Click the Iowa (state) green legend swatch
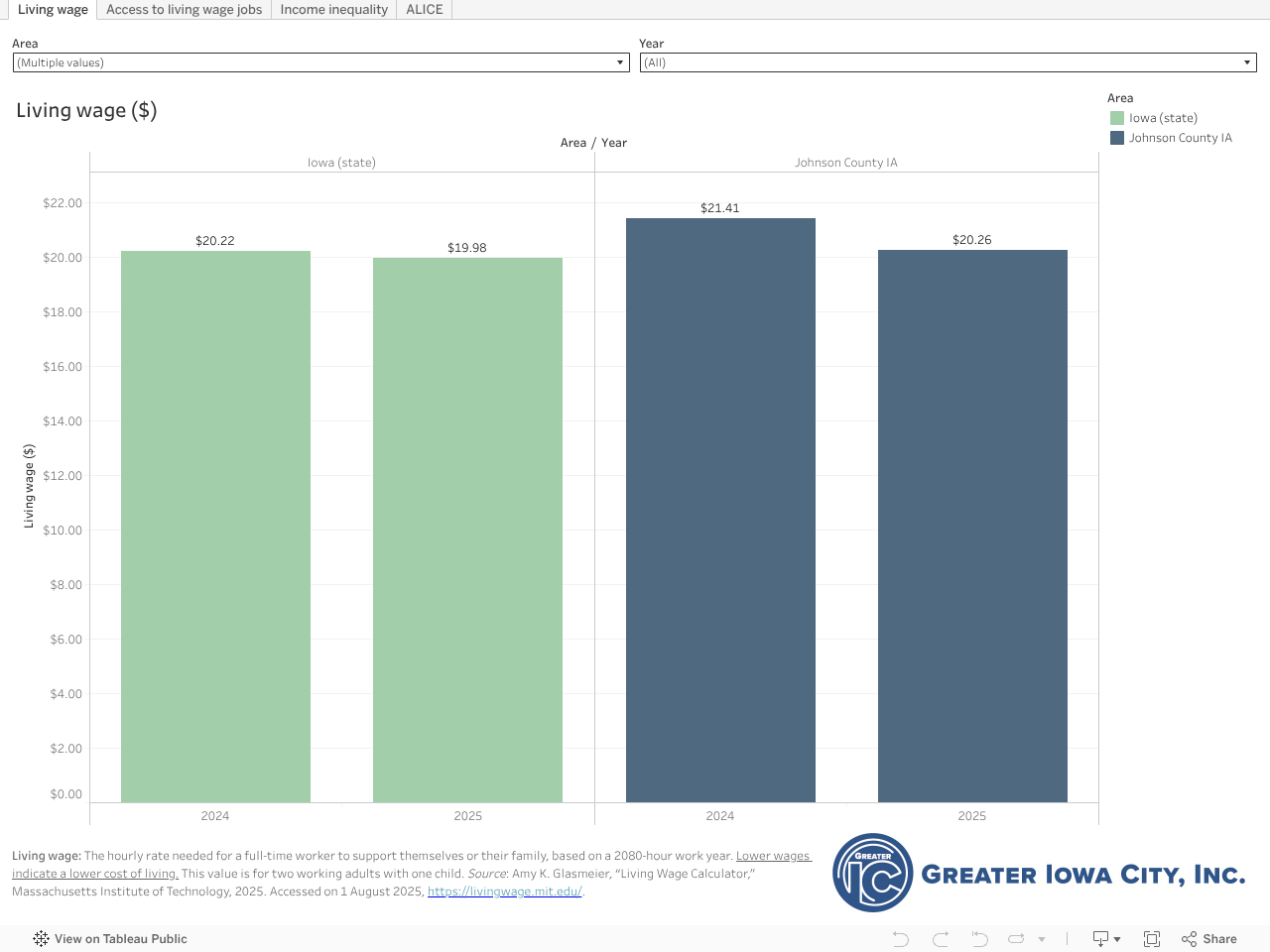Image resolution: width=1270 pixels, height=952 pixels. tap(1117, 118)
